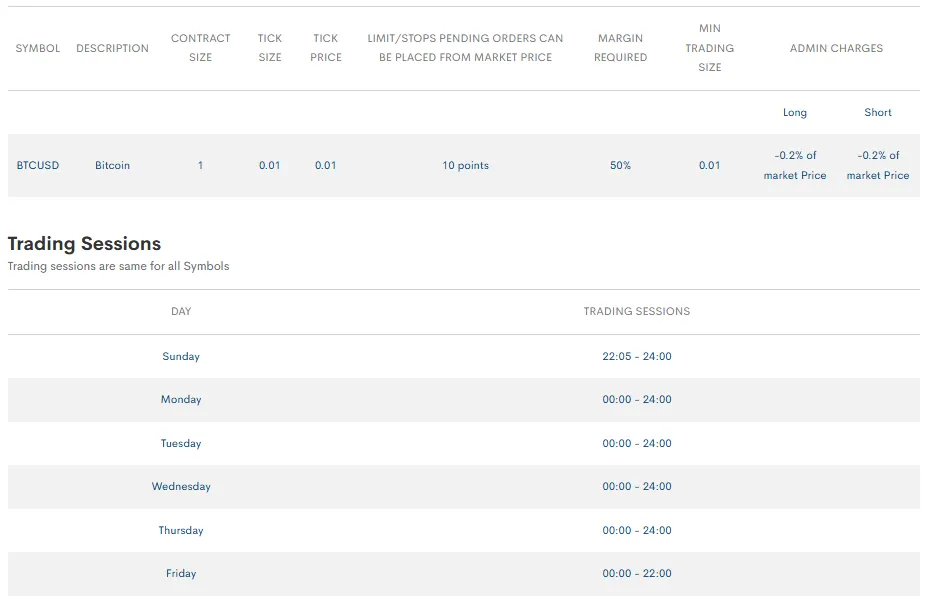
Task: Select the Sunday row label
Action: [181, 356]
